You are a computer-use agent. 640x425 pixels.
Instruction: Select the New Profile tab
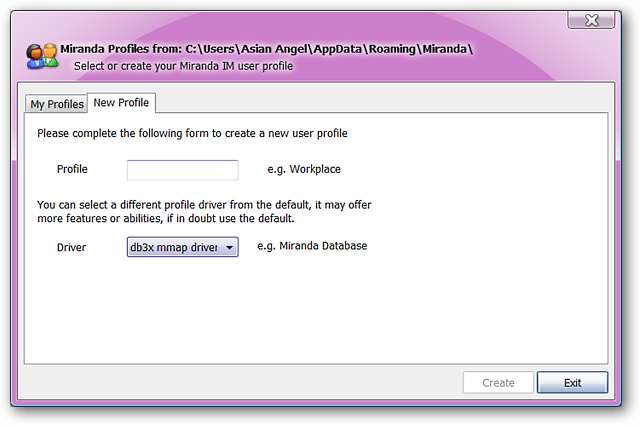[121, 103]
